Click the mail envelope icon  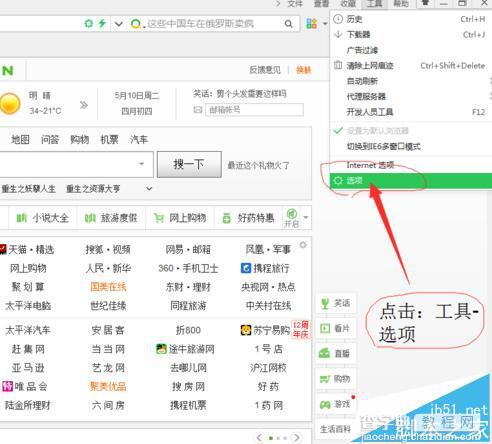pos(198,109)
